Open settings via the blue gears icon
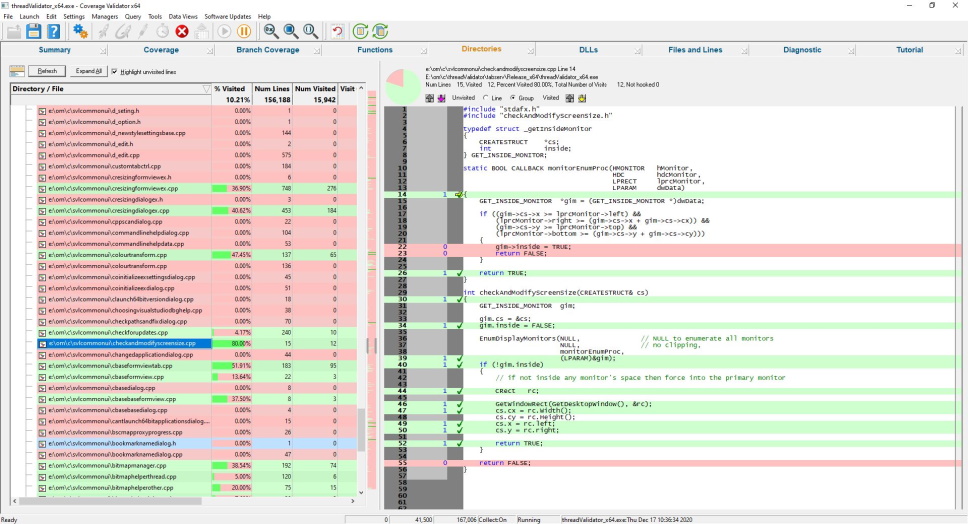 tap(80, 31)
